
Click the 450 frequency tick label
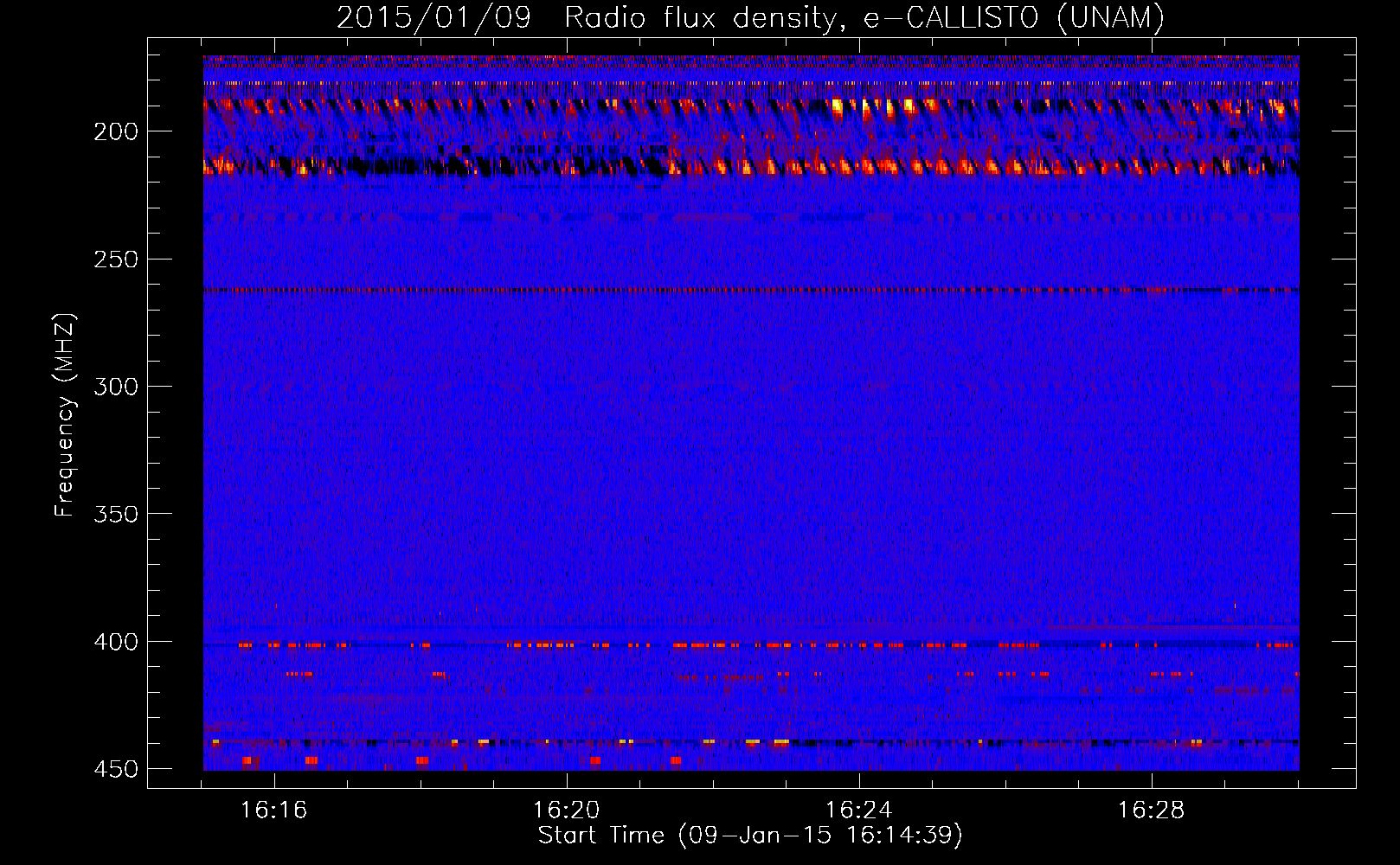(x=116, y=769)
